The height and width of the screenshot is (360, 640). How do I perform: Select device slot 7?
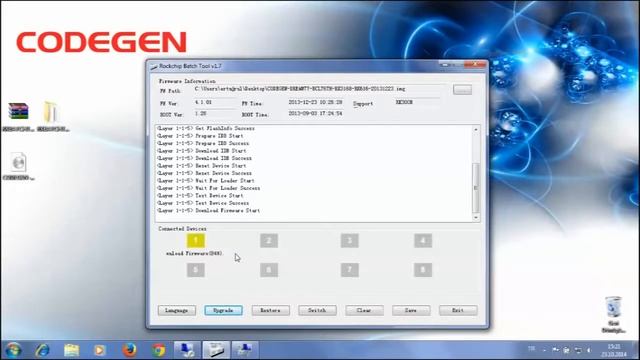pos(350,270)
